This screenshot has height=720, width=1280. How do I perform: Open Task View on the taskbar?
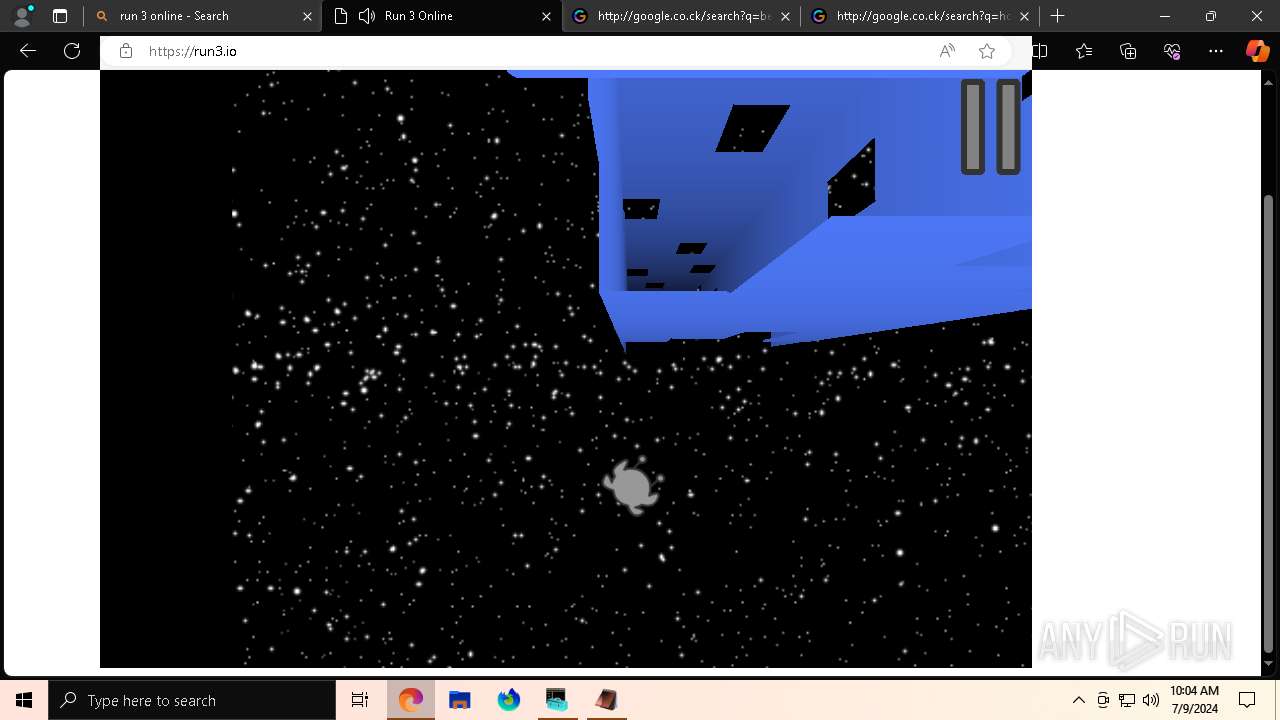360,700
